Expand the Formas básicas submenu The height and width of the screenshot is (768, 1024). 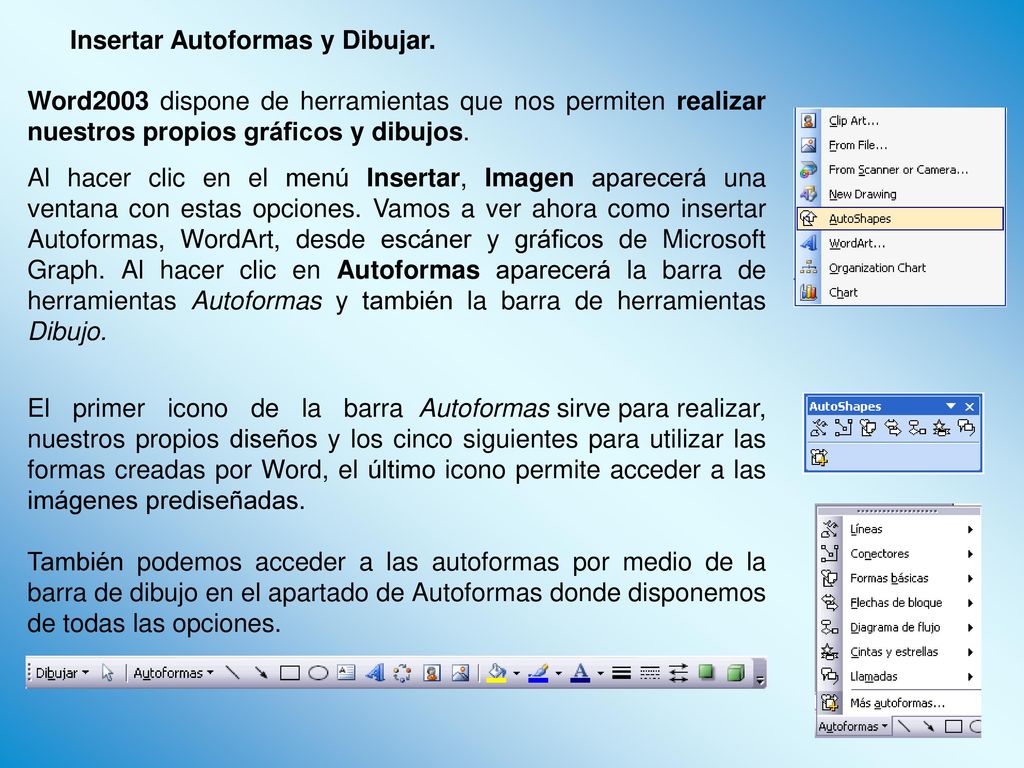(x=899, y=578)
